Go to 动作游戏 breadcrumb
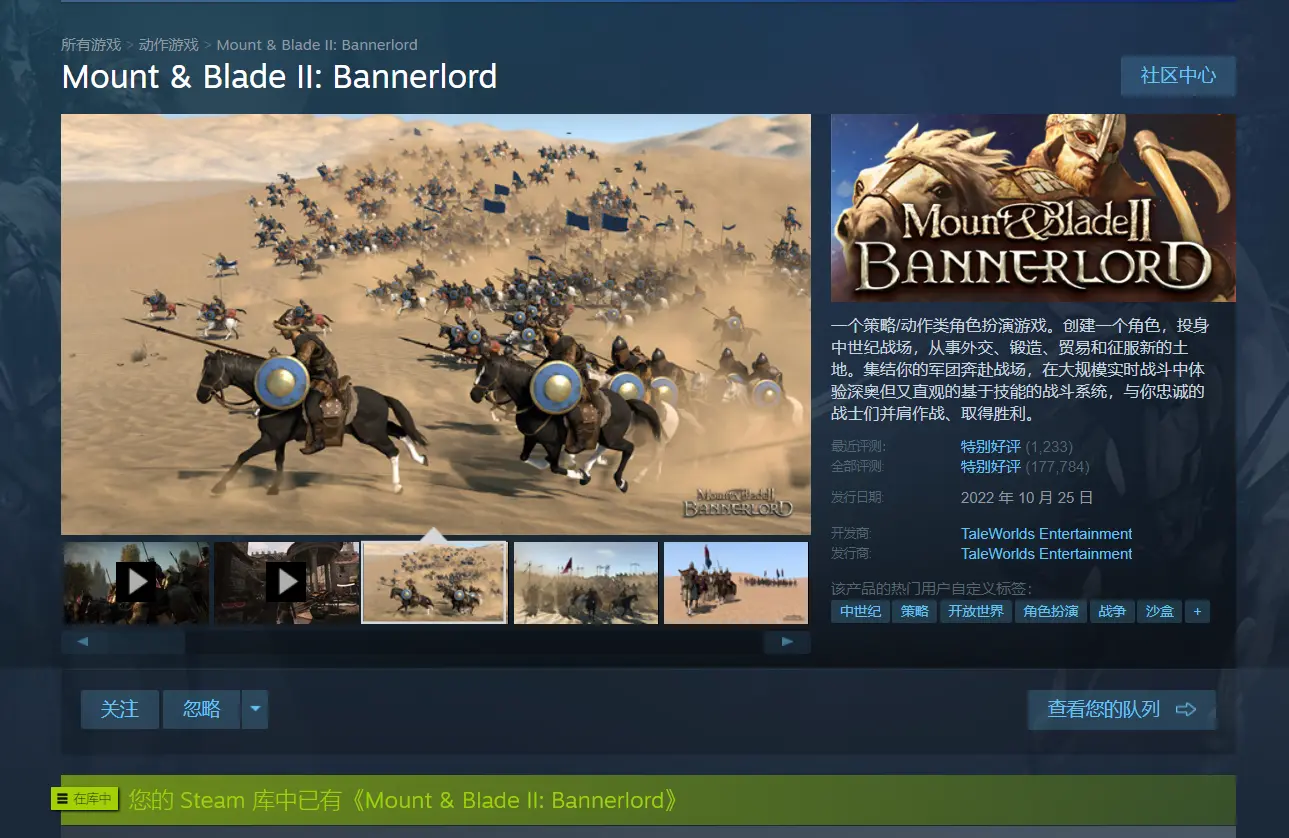Screen dimensions: 1289x838 point(169,45)
